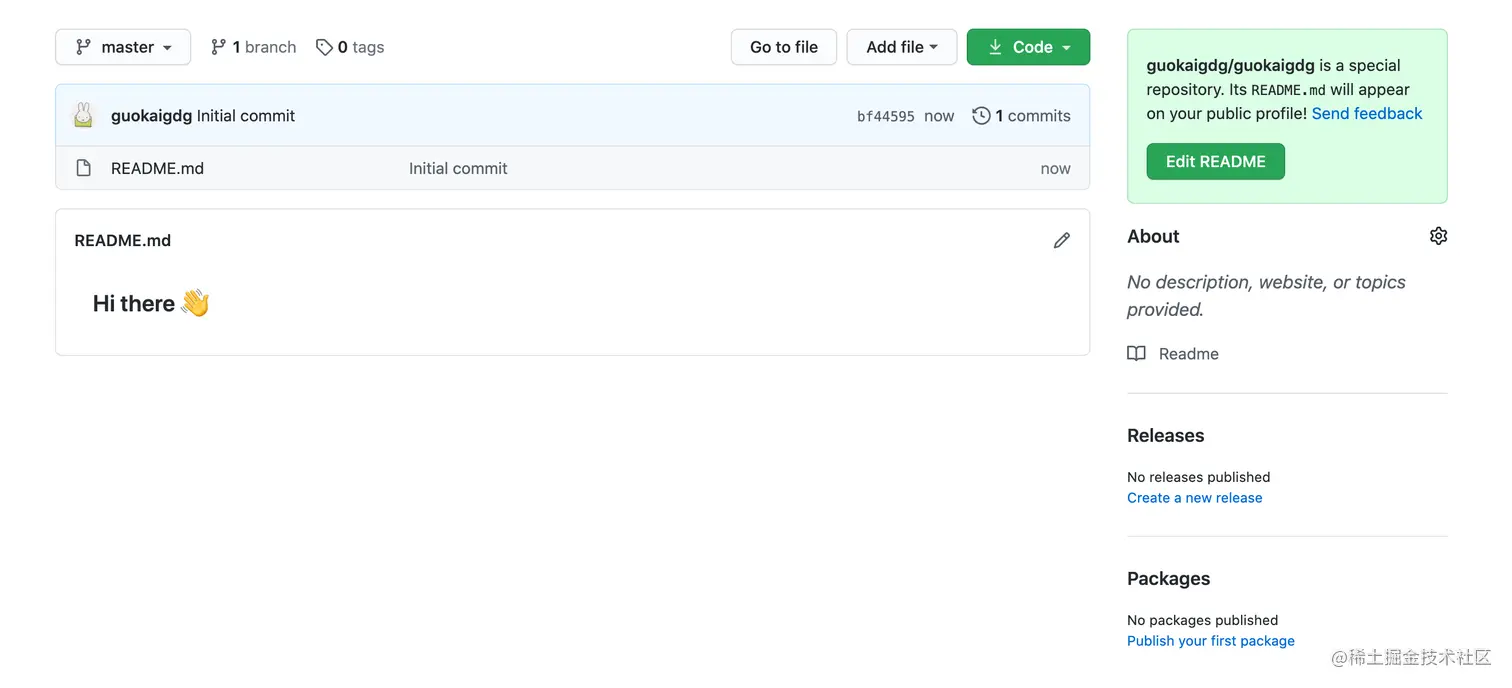Image resolution: width=1512 pixels, height=688 pixels.
Task: Open the green Code dropdown
Action: click(1028, 47)
